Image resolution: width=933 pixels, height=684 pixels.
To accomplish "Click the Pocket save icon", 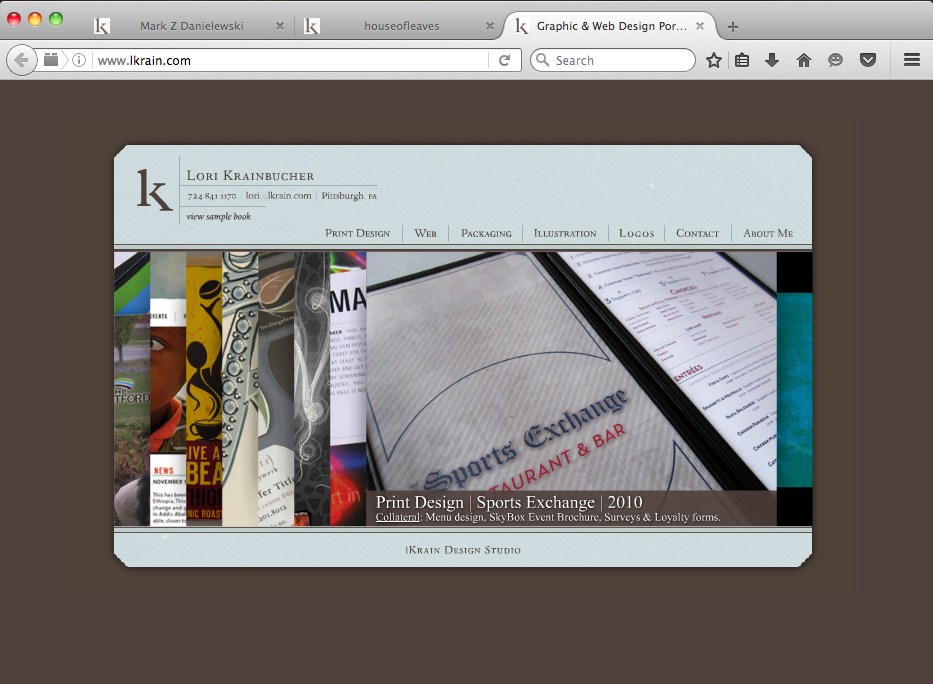I will click(868, 60).
